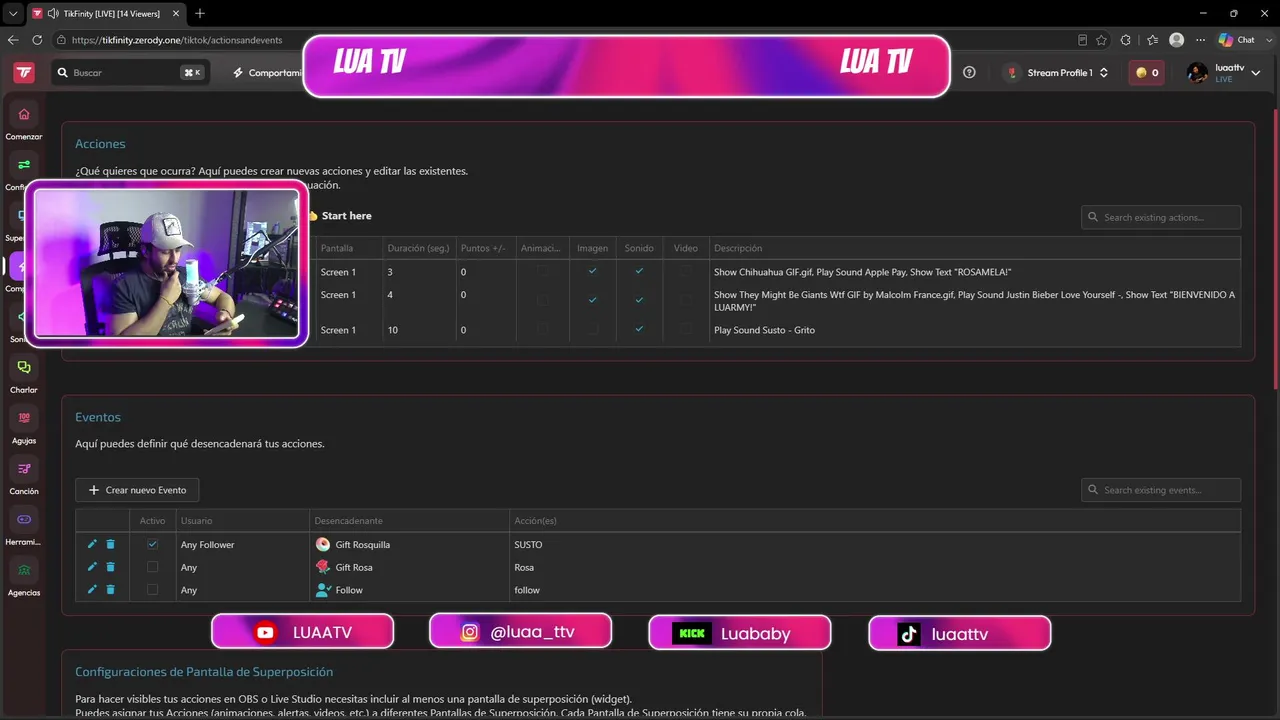Open the Agencias sidebar icon

24,570
